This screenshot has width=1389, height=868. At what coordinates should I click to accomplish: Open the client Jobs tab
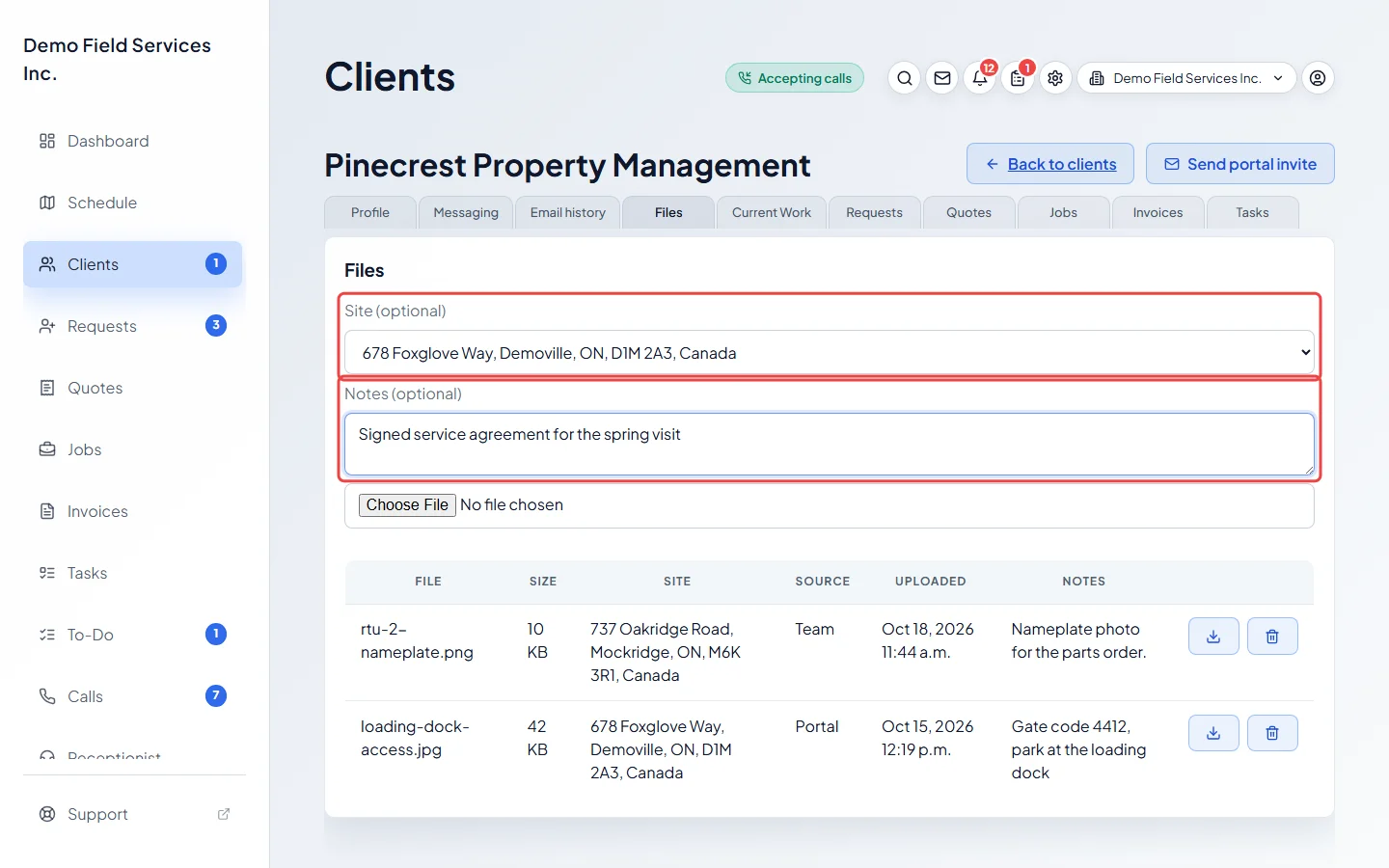1064,212
